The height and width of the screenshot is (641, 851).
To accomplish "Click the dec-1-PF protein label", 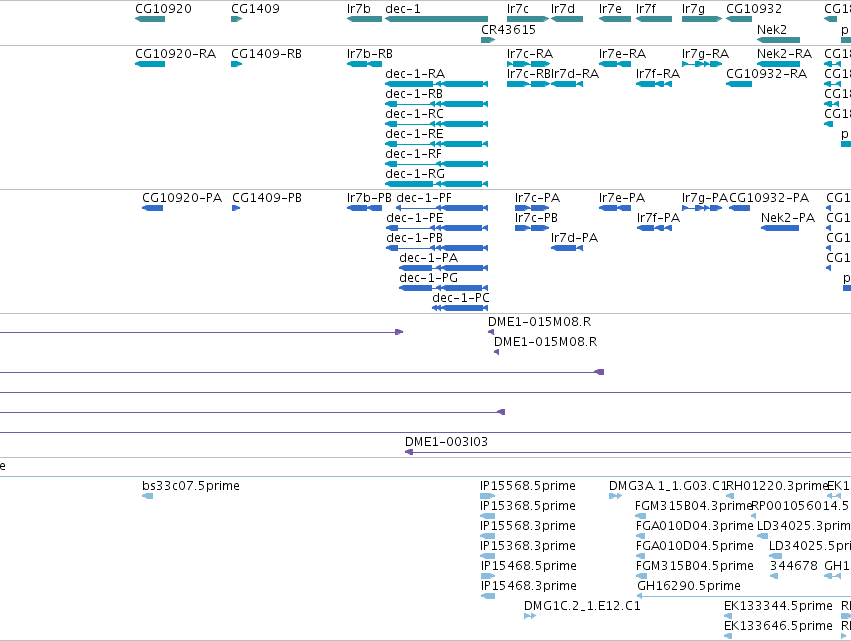I will pos(424,198).
